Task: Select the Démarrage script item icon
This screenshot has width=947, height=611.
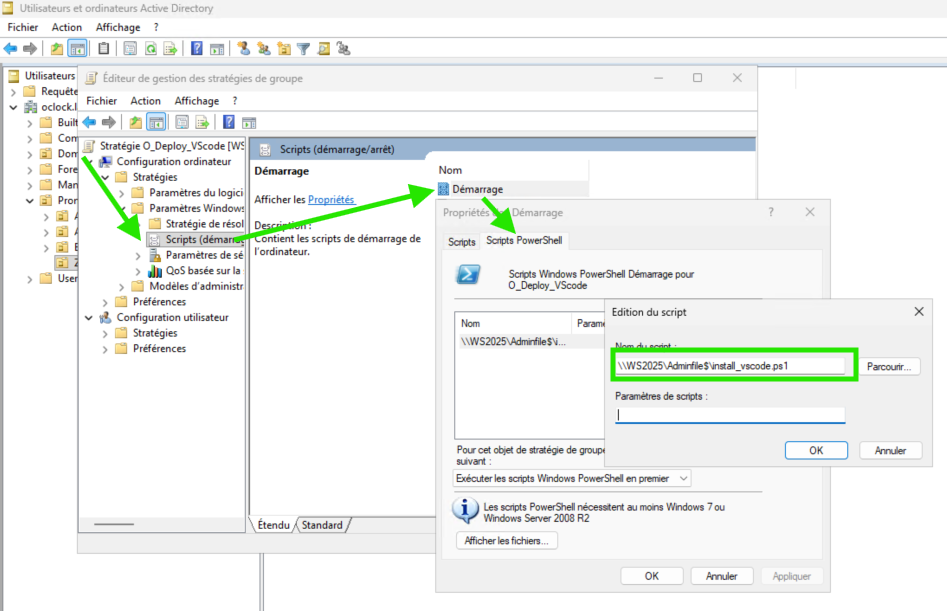Action: click(x=443, y=189)
